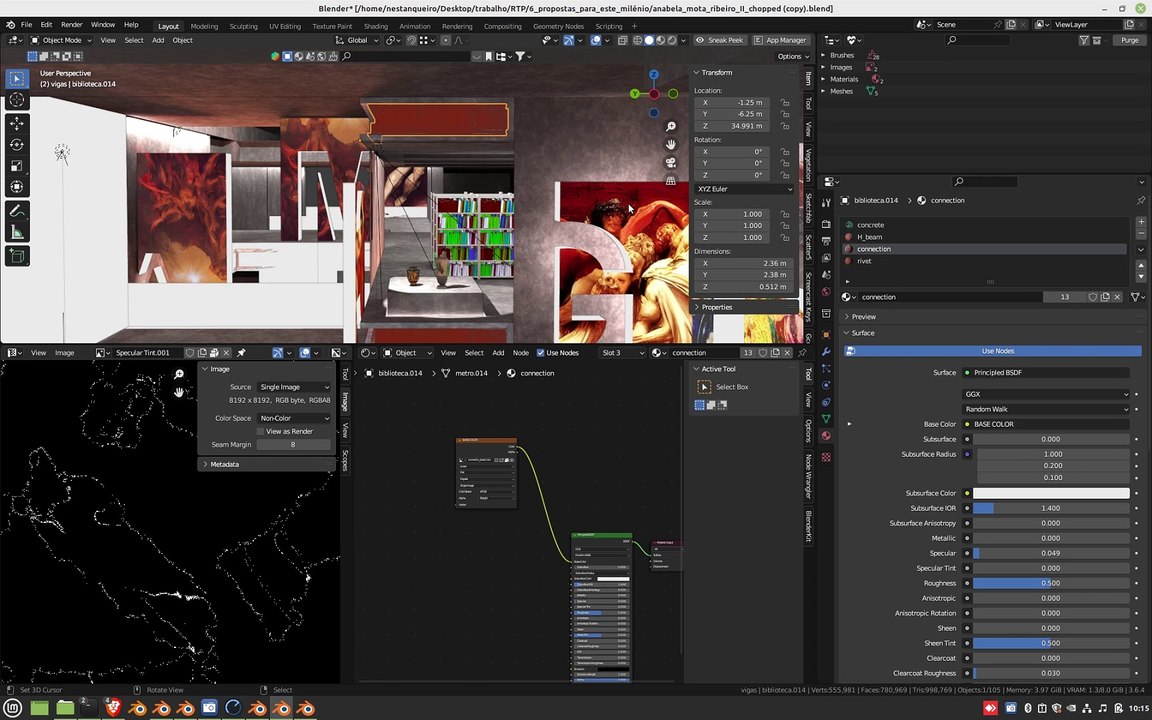The width and height of the screenshot is (1152, 720).
Task: Toggle lock on Scale Z
Action: point(785,238)
